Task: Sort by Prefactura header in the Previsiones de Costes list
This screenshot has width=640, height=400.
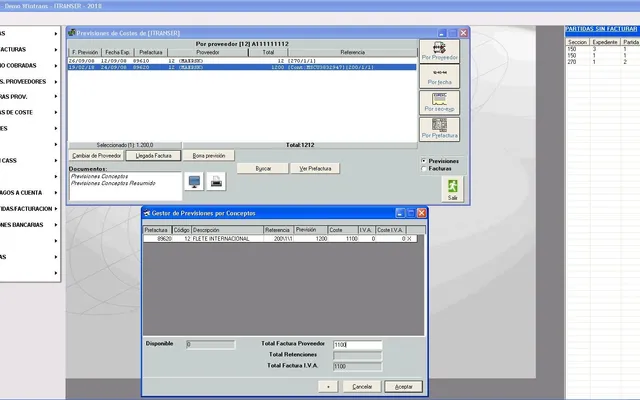Action: coord(151,52)
